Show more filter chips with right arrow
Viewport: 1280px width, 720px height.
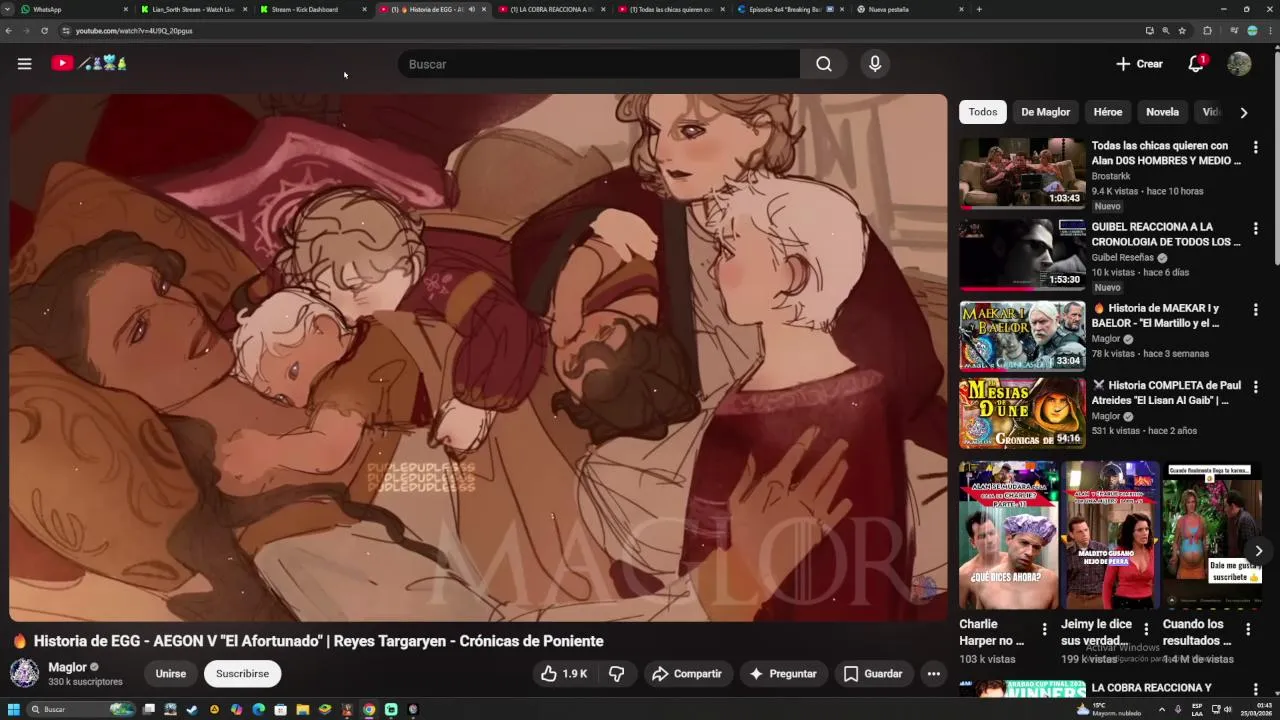pos(1244,113)
